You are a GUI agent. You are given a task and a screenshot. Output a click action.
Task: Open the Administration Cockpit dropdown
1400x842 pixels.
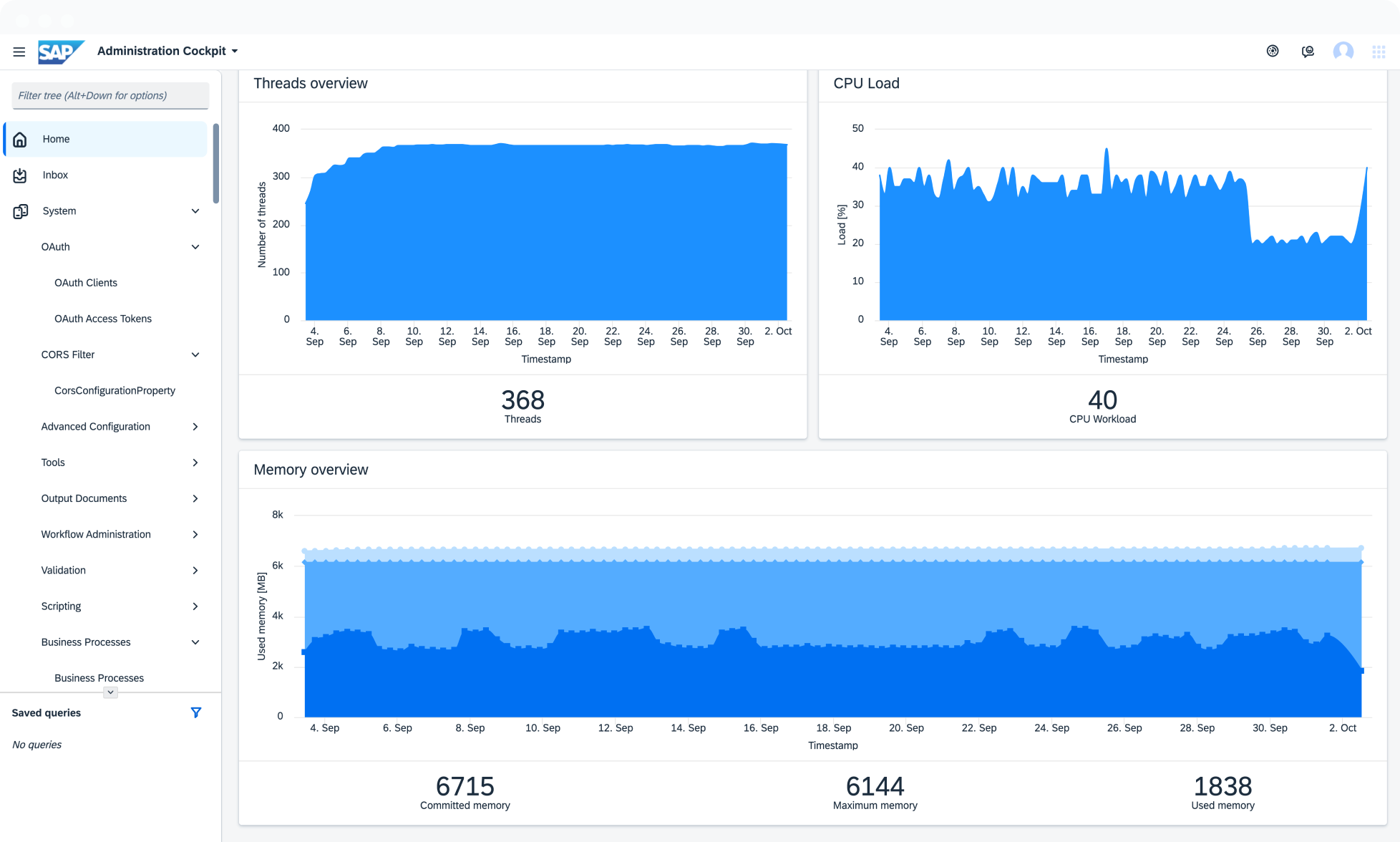click(x=167, y=51)
